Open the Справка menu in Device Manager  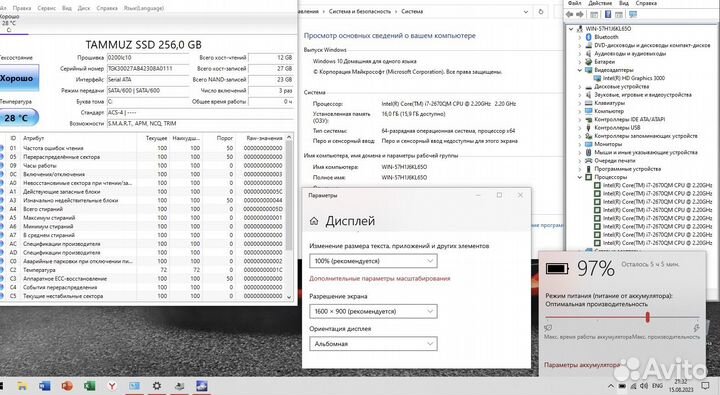tap(646, 3)
